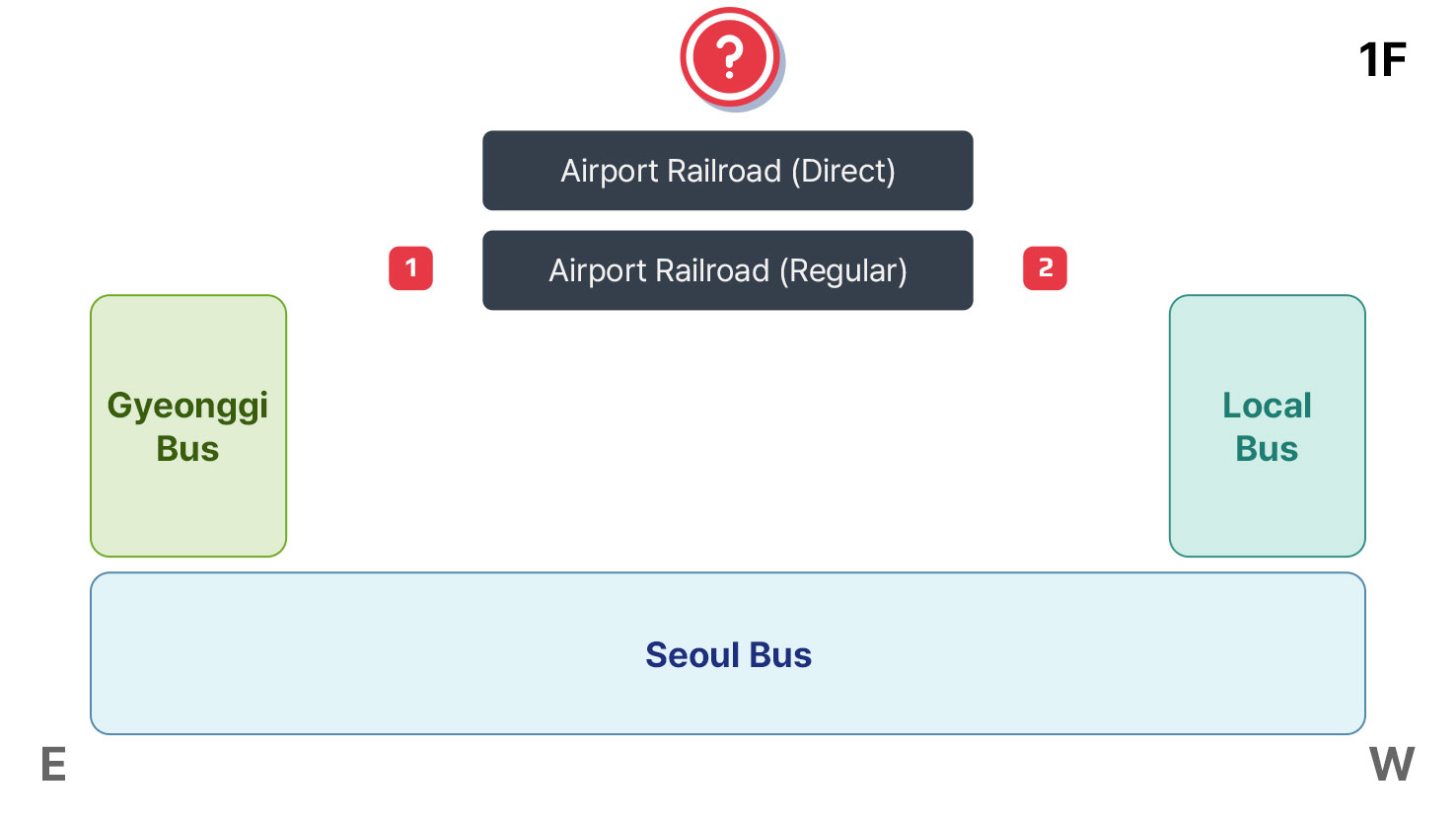1456x824 pixels.
Task: Click the W direction label
Action: tap(1391, 765)
